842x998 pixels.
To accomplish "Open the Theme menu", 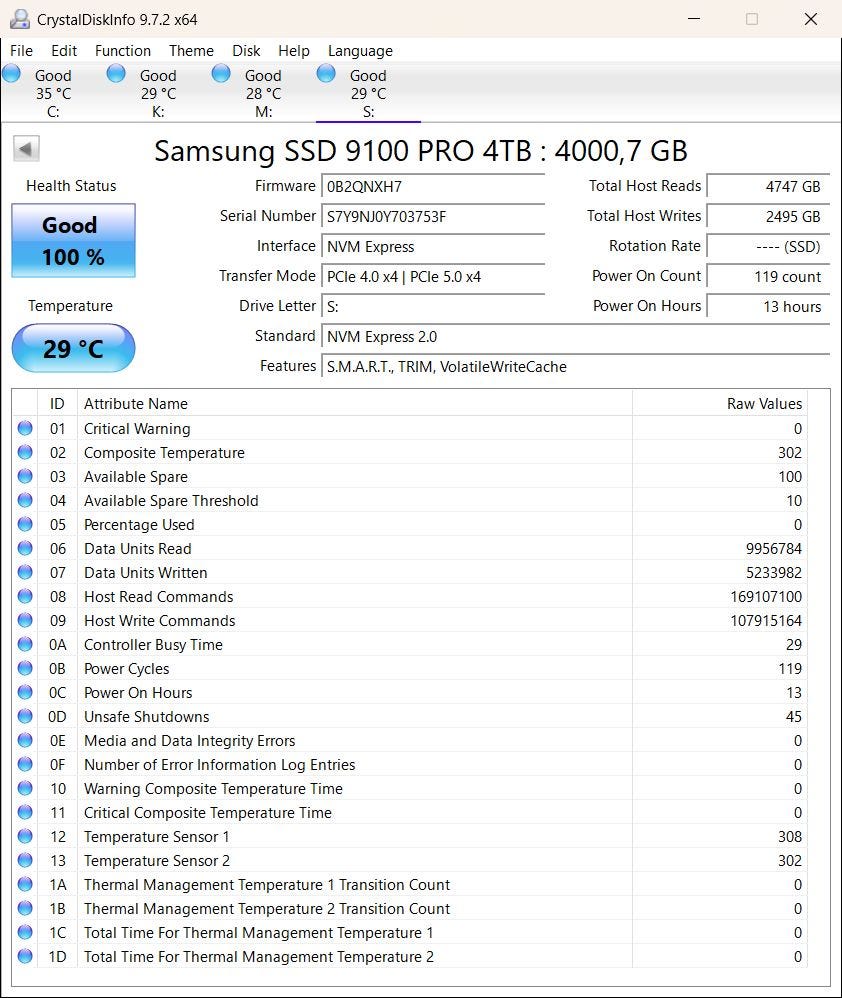I will point(191,51).
